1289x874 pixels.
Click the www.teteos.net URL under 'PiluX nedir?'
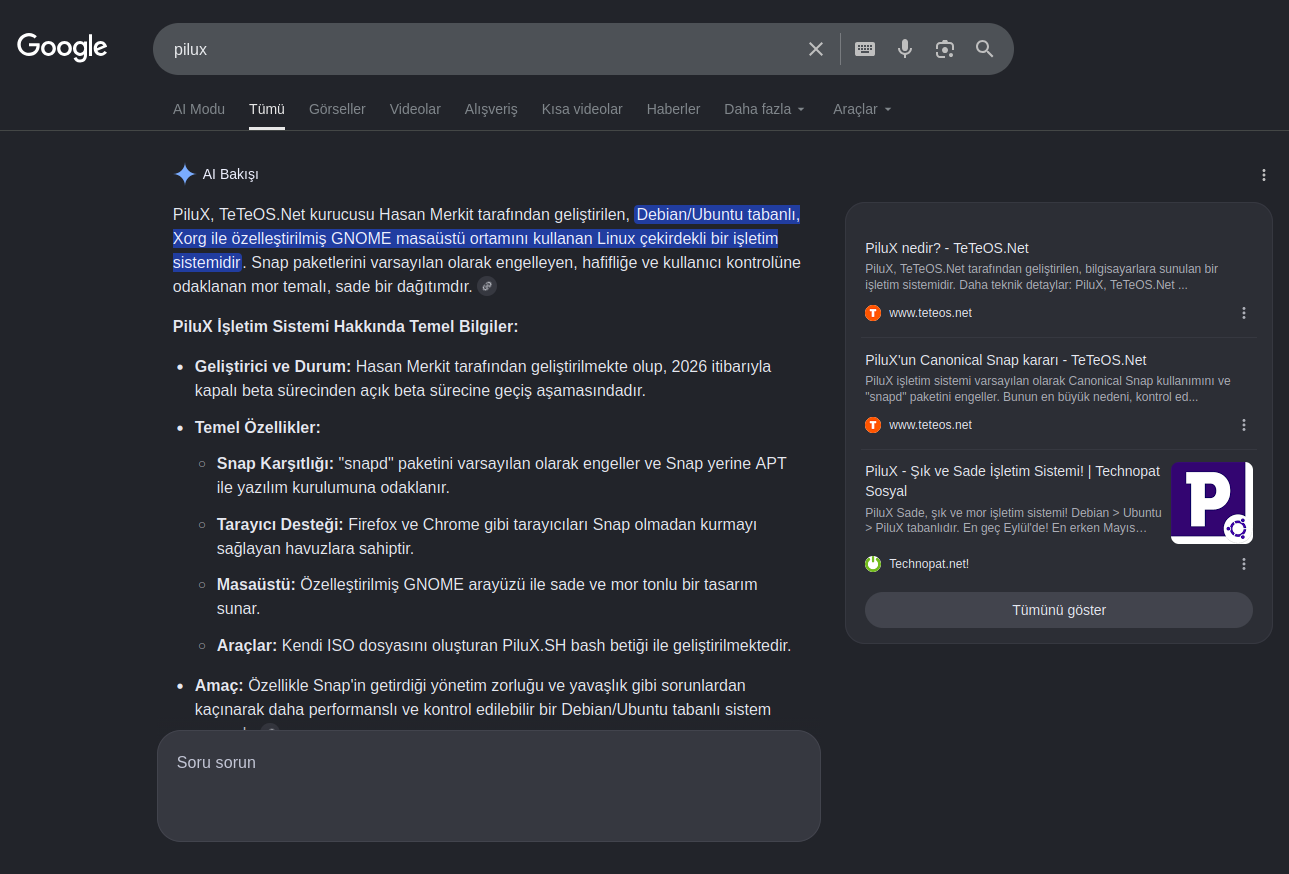(x=930, y=313)
